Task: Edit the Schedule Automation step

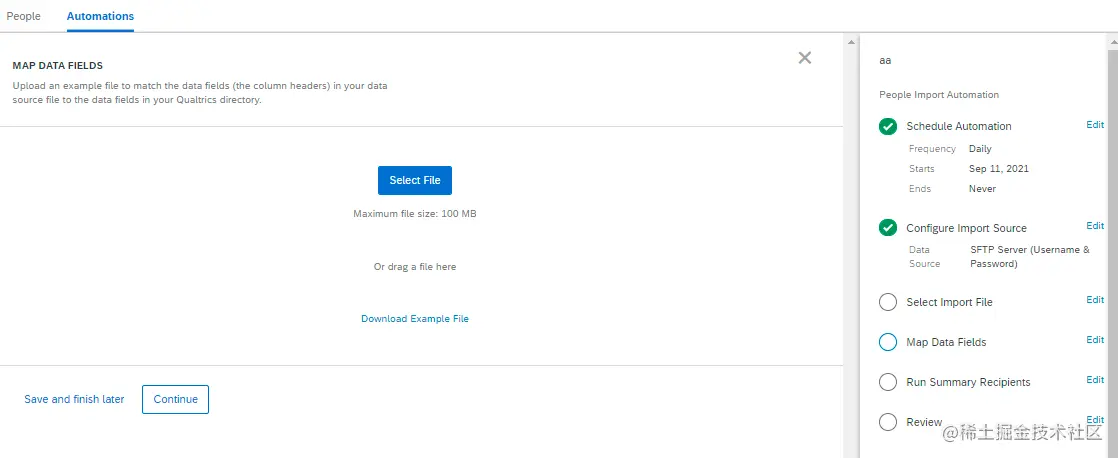Action: point(1095,124)
